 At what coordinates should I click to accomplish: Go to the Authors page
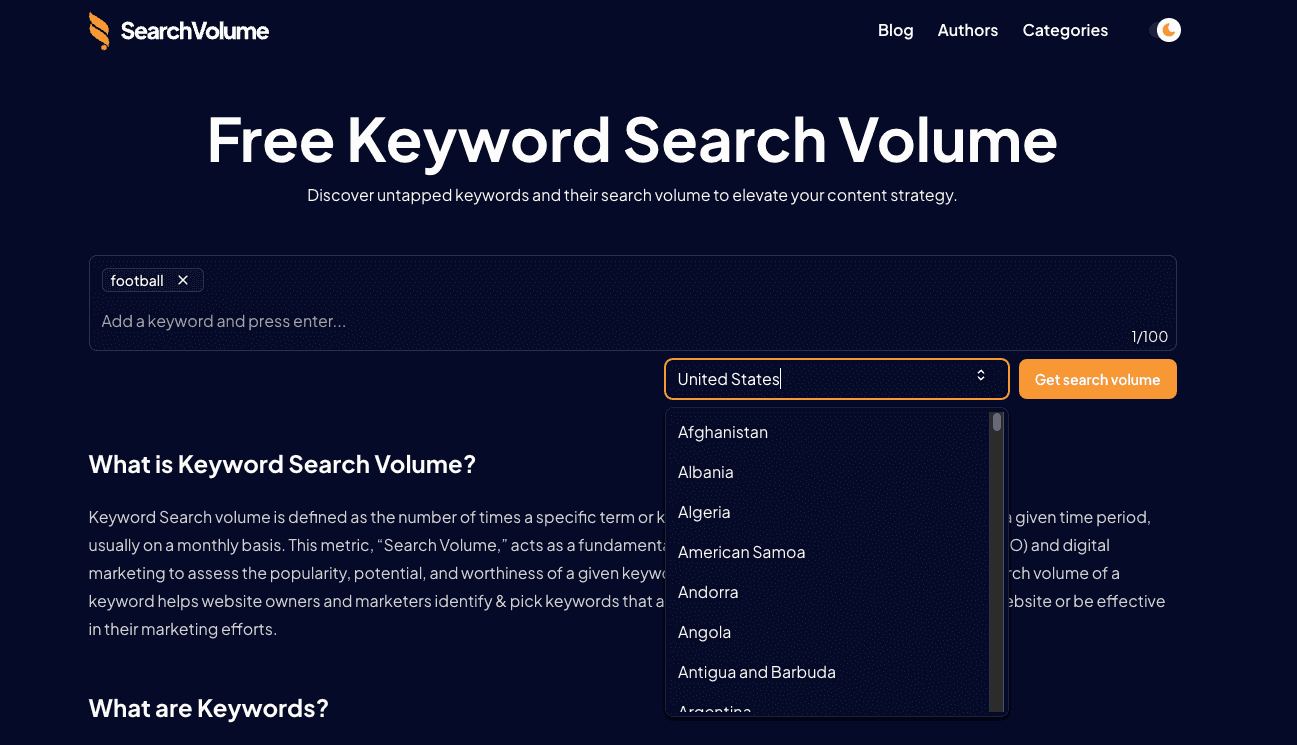tap(967, 30)
